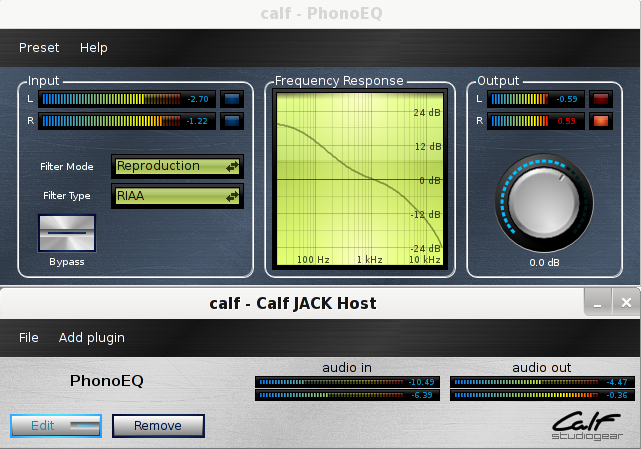Click the PhonoEQ plugin name label

click(x=107, y=381)
